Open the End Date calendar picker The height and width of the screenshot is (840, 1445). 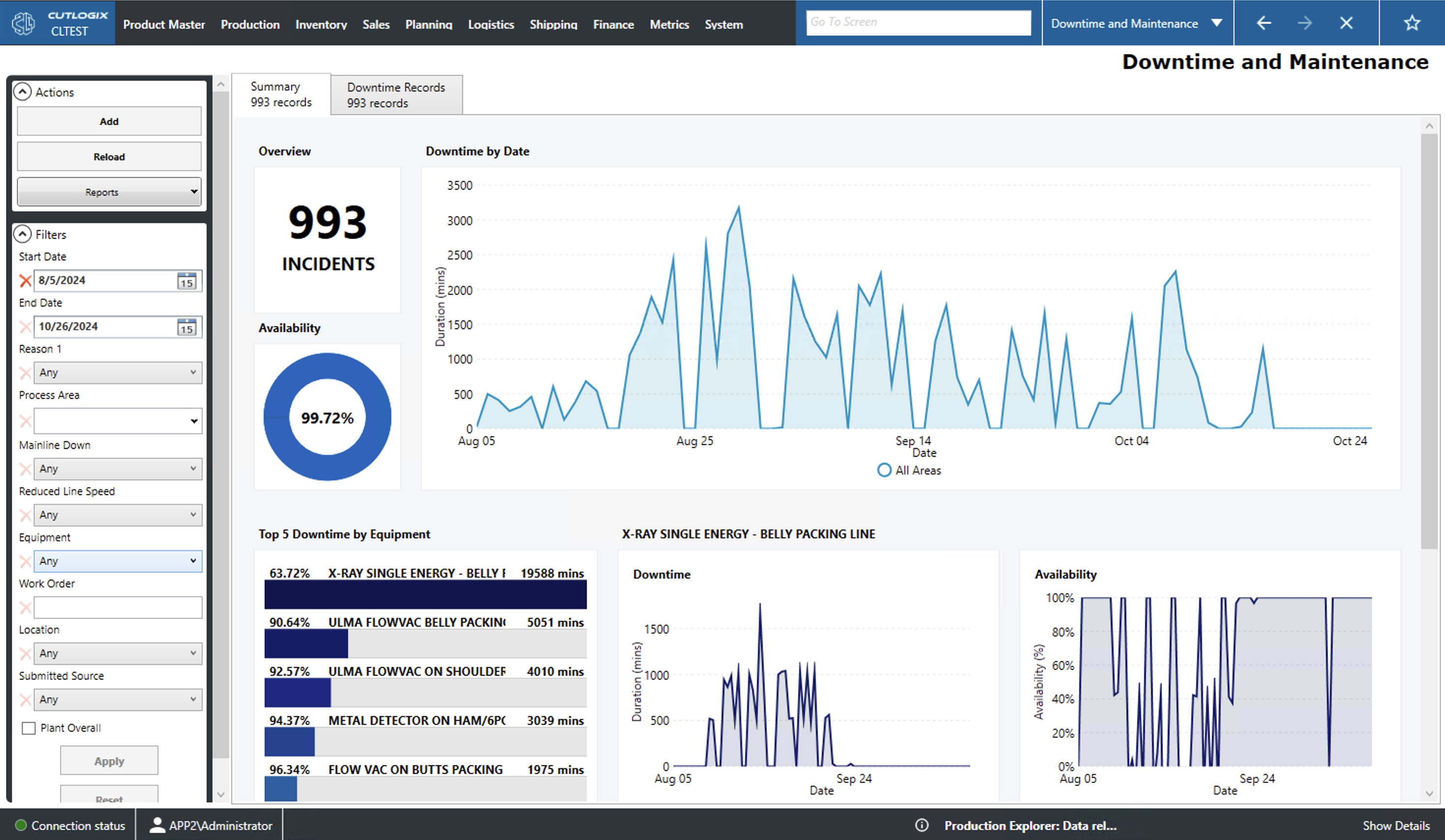pos(186,327)
